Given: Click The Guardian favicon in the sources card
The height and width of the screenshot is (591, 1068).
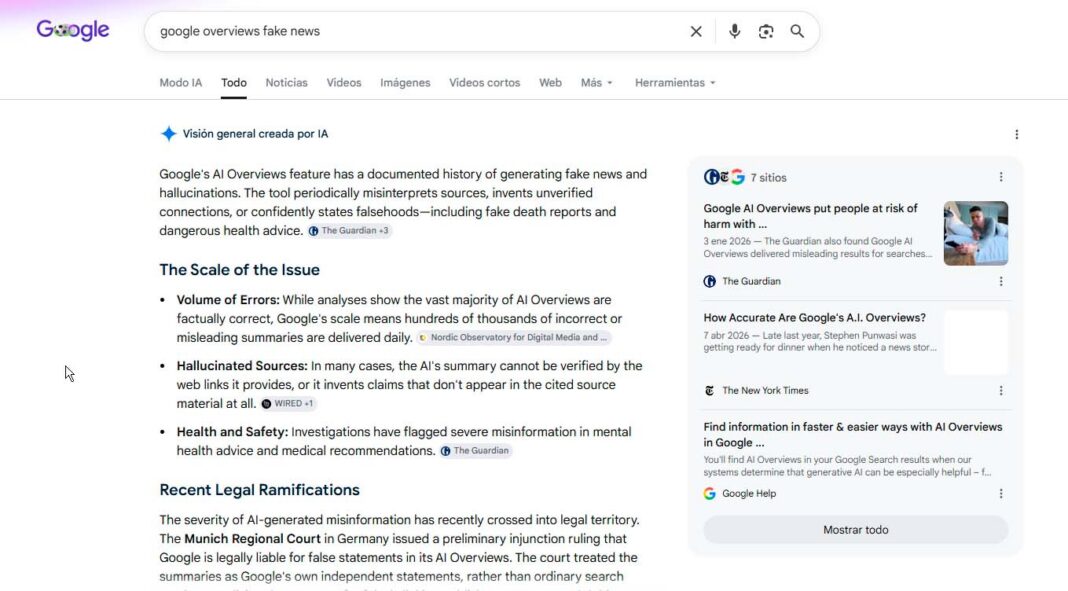Looking at the screenshot, I should 710,281.
